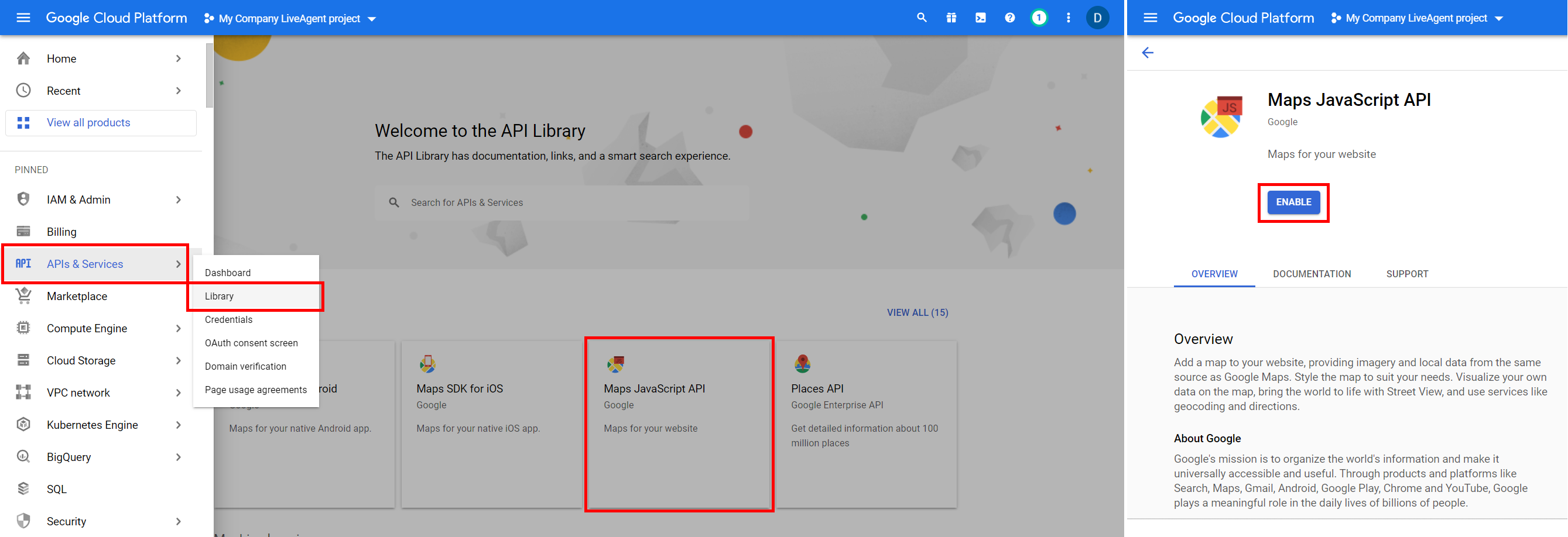Expand the BigQuery chevron

(179, 457)
